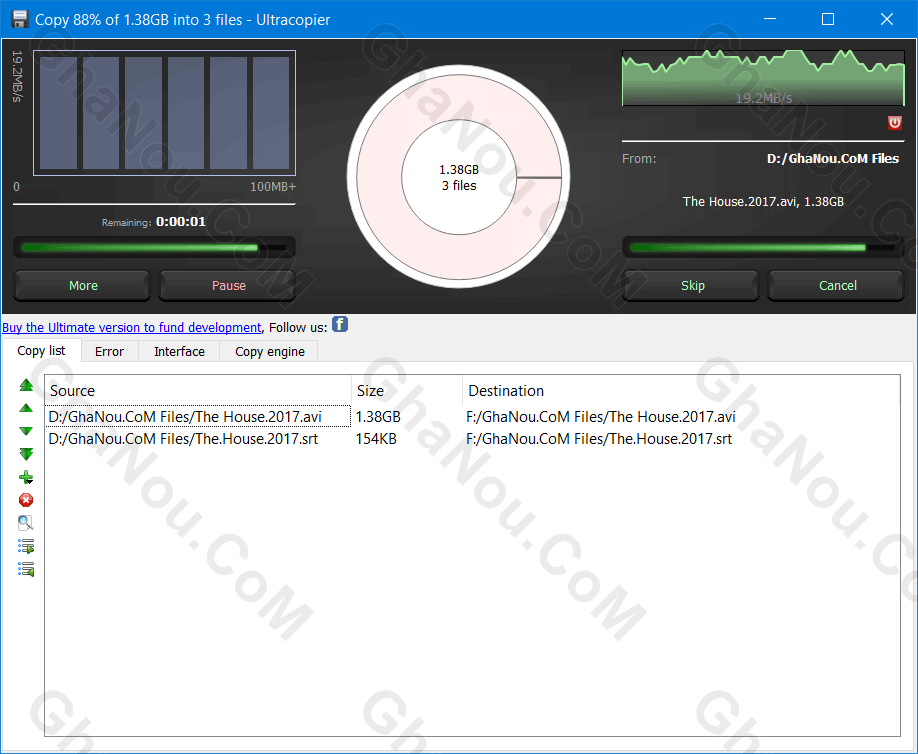Screen dimensions: 918x754
Task: Click the 1.38GB size cell
Action: pyautogui.click(x=378, y=417)
